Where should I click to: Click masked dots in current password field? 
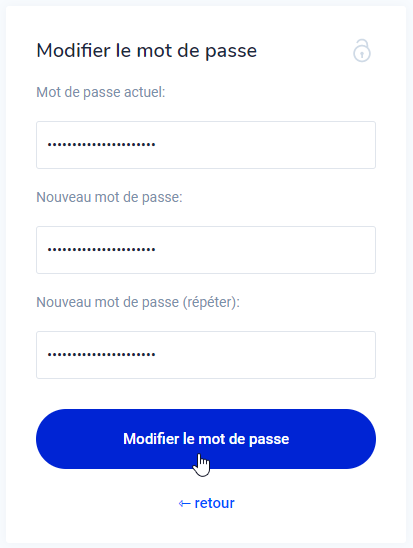[101, 145]
